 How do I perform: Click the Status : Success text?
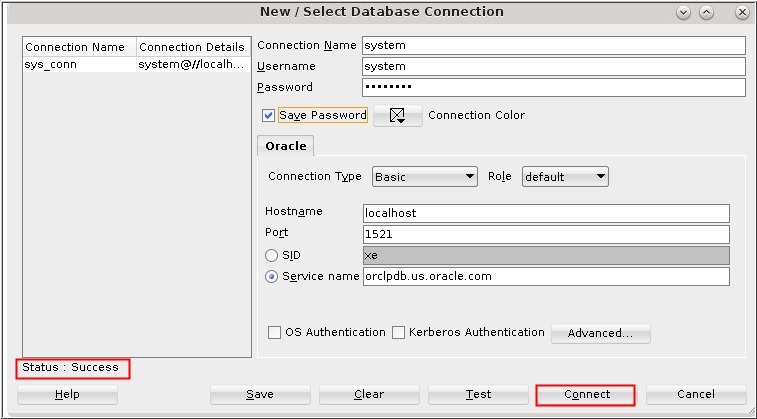[70, 367]
